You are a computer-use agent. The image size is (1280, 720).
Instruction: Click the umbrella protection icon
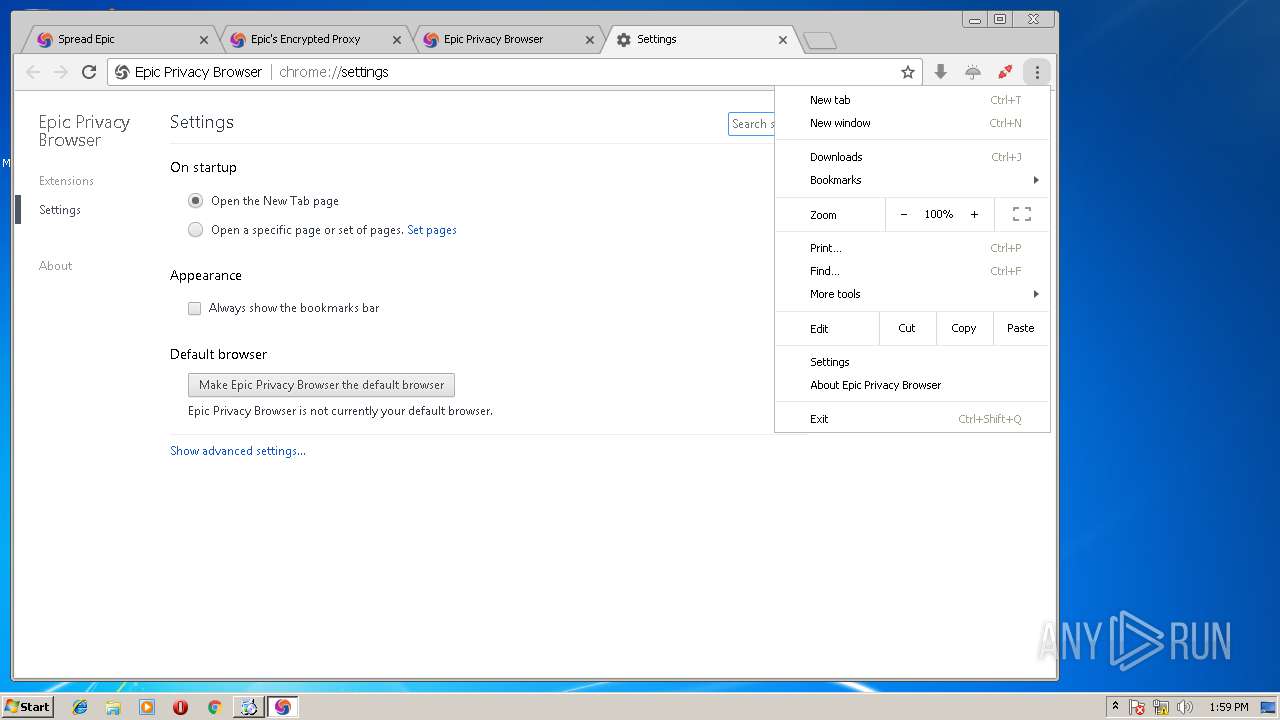coord(973,72)
